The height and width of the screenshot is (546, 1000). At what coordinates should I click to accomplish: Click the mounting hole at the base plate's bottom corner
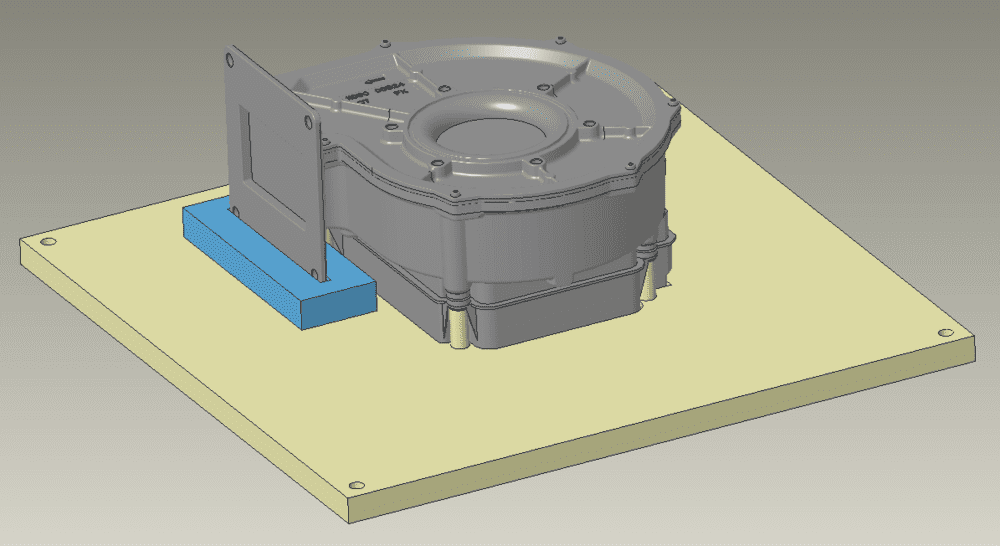click(x=358, y=485)
